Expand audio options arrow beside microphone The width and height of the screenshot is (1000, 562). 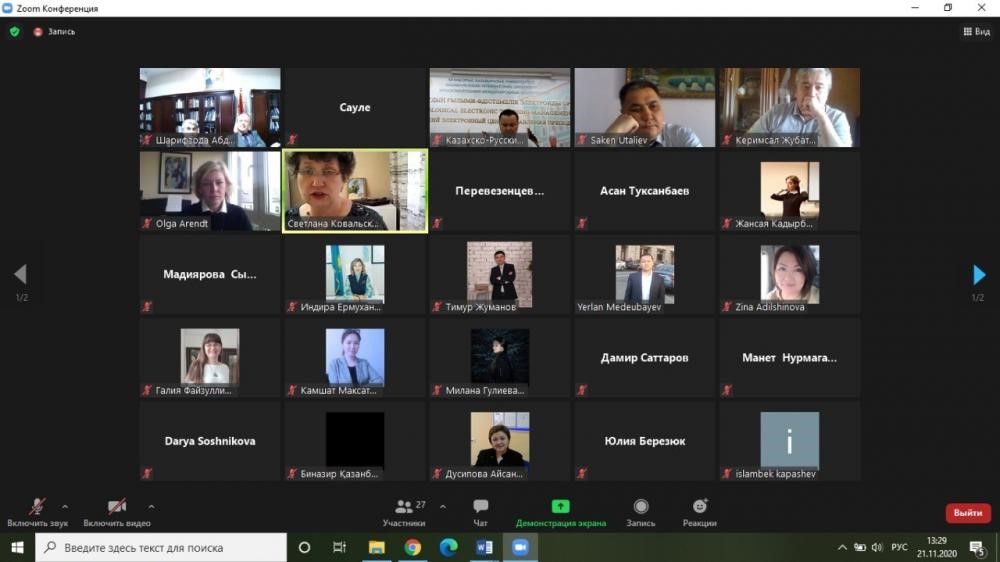click(x=65, y=506)
